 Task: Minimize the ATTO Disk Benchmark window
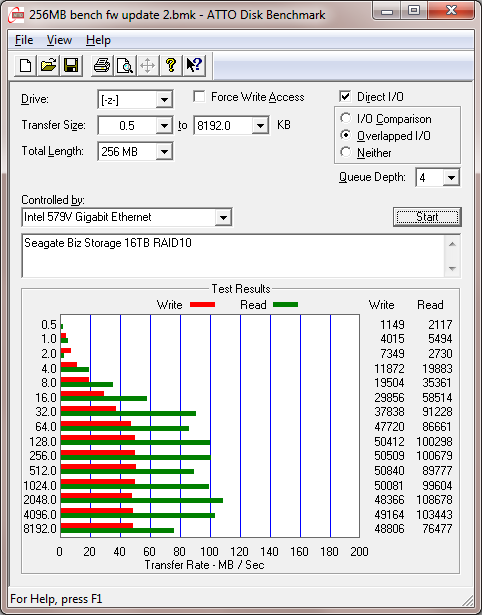click(387, 11)
